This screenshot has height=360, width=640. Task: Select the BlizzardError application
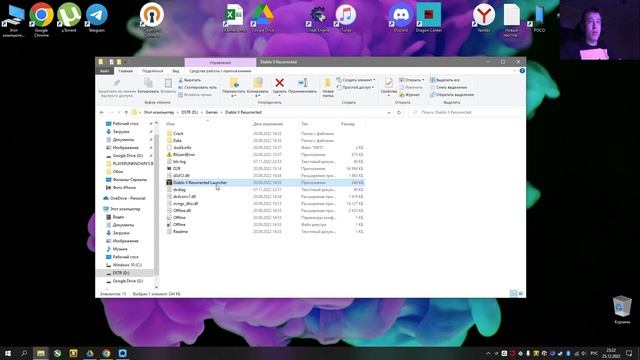click(x=184, y=155)
